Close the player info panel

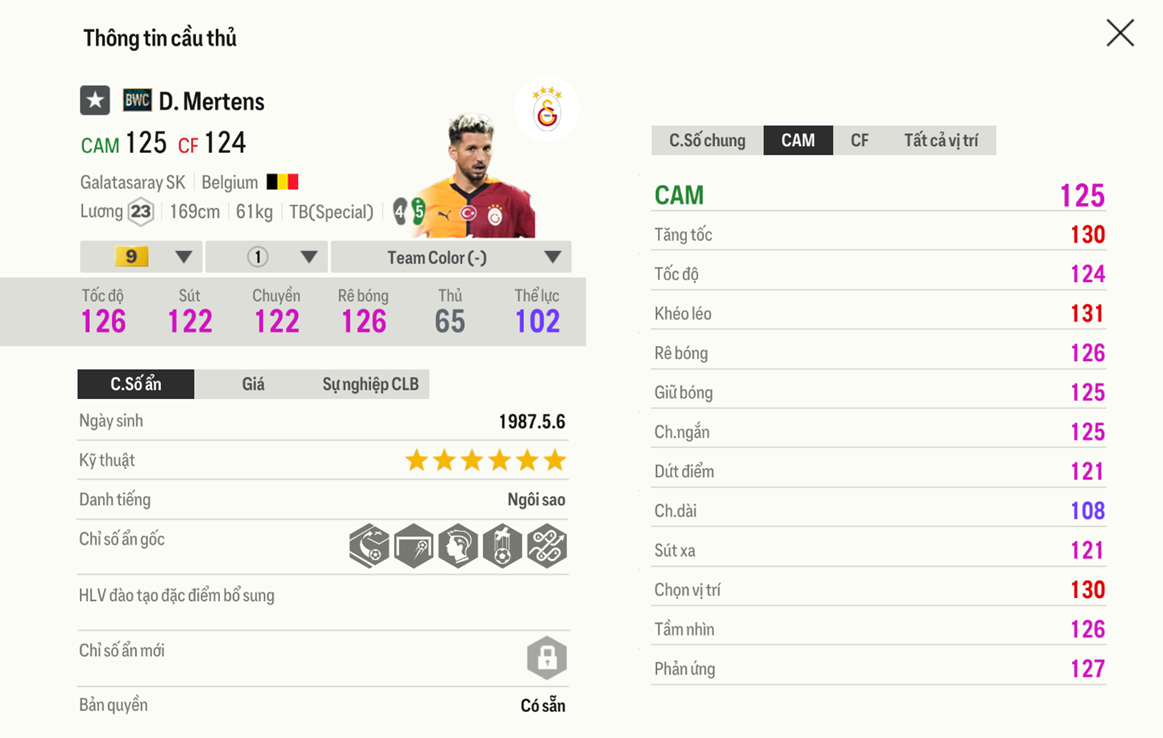1120,33
